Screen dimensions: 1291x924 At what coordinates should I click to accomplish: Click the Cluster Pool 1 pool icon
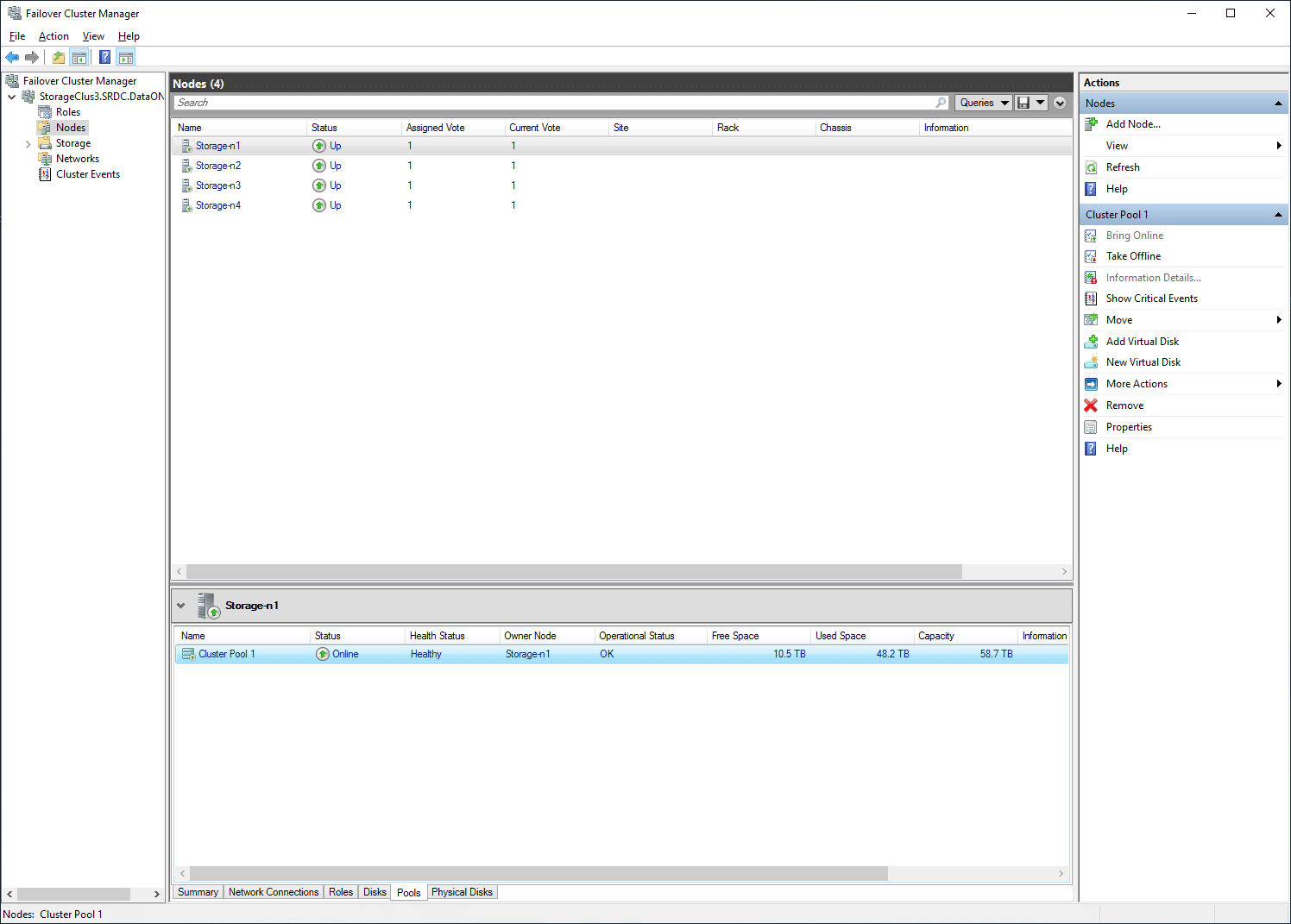coord(188,654)
